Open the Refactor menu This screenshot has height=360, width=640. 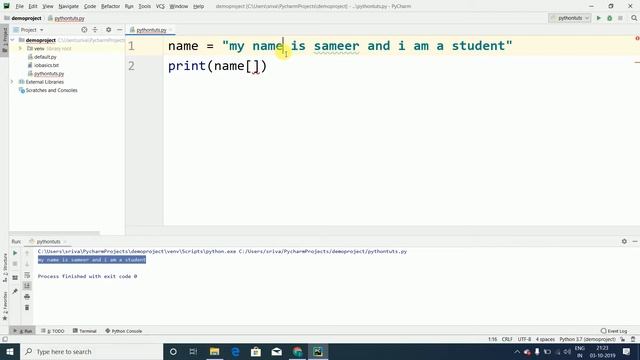click(x=110, y=6)
